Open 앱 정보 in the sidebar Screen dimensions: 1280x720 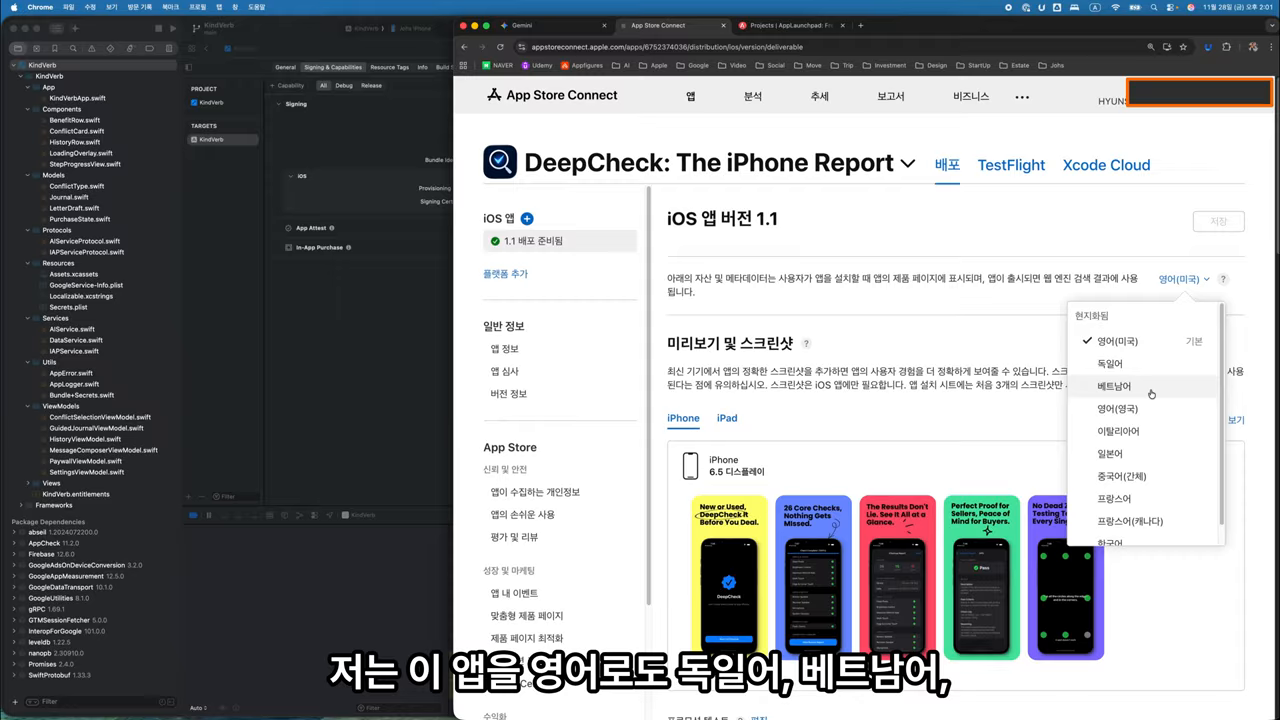pyautogui.click(x=504, y=349)
